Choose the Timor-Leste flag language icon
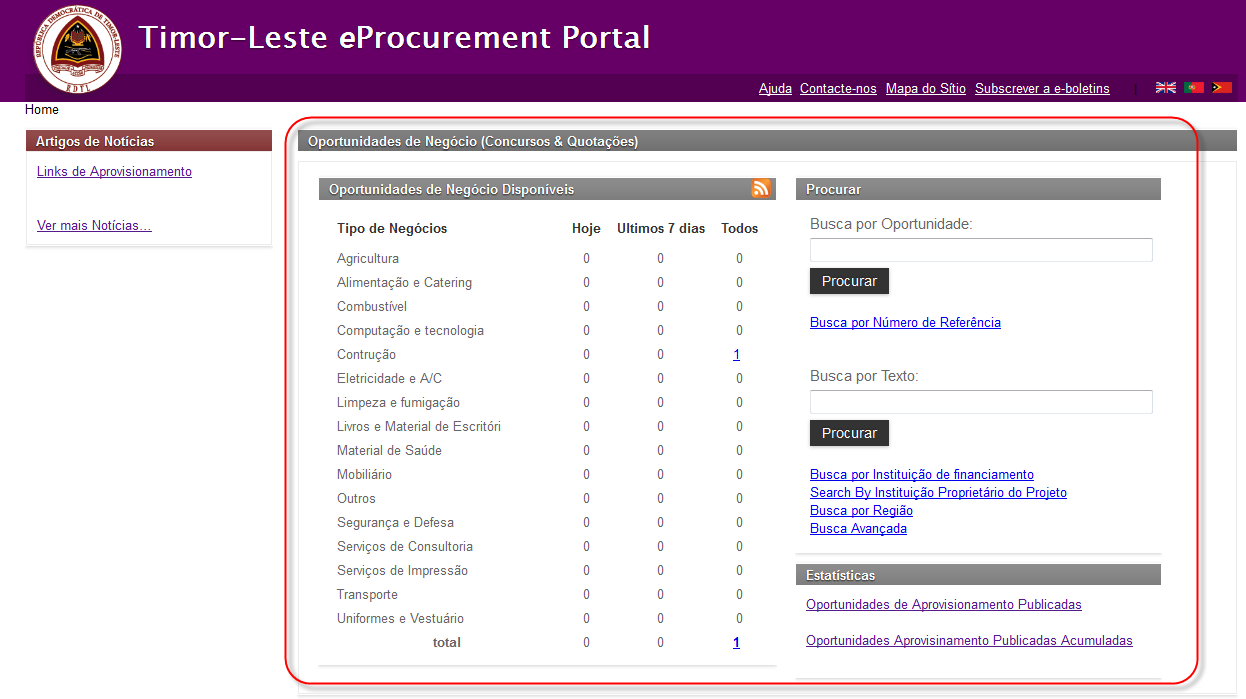This screenshot has height=699, width=1246. tap(1221, 88)
